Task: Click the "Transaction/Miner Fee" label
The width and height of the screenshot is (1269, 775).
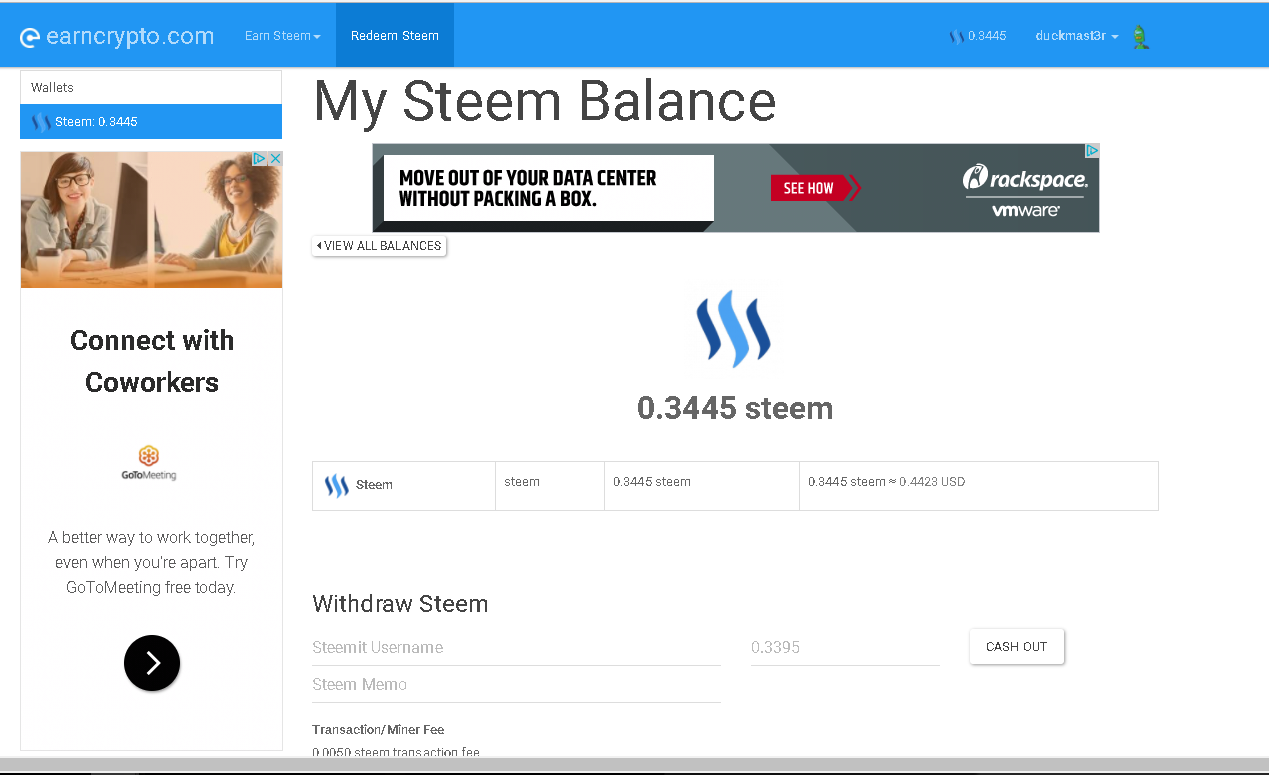Action: click(x=378, y=730)
